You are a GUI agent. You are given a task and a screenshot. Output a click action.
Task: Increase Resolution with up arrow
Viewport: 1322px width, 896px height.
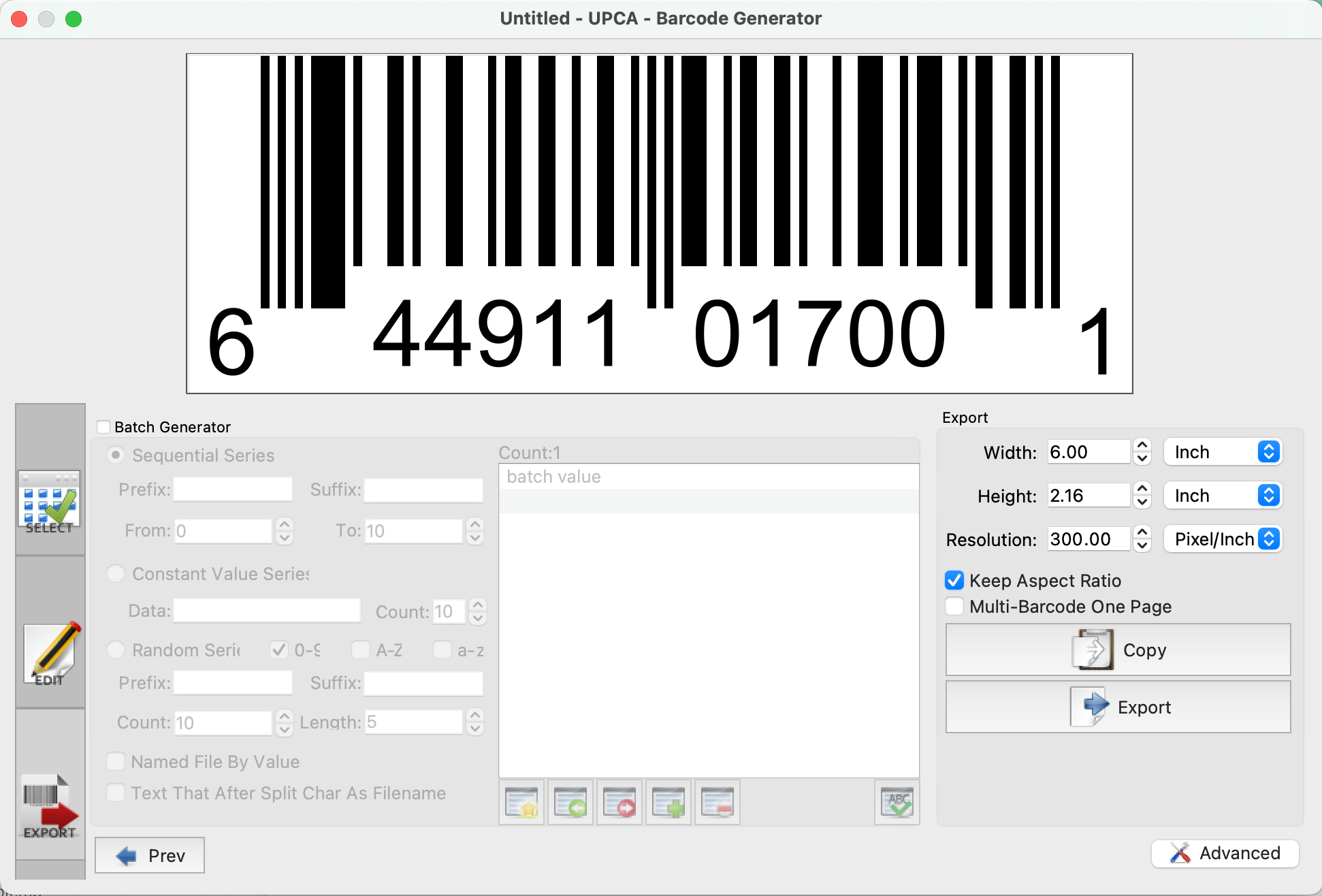(1142, 532)
